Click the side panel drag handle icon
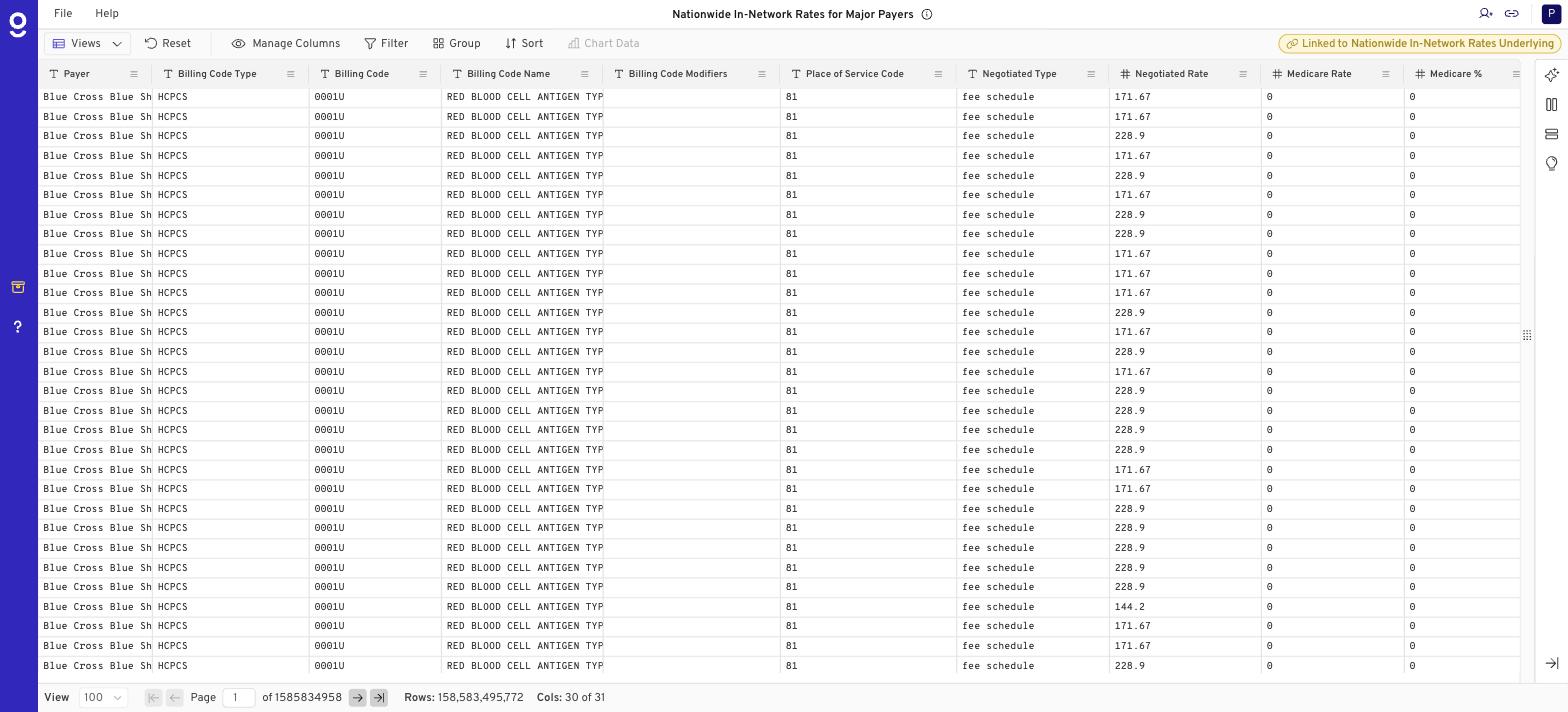Image resolution: width=1568 pixels, height=712 pixels. point(1527,335)
